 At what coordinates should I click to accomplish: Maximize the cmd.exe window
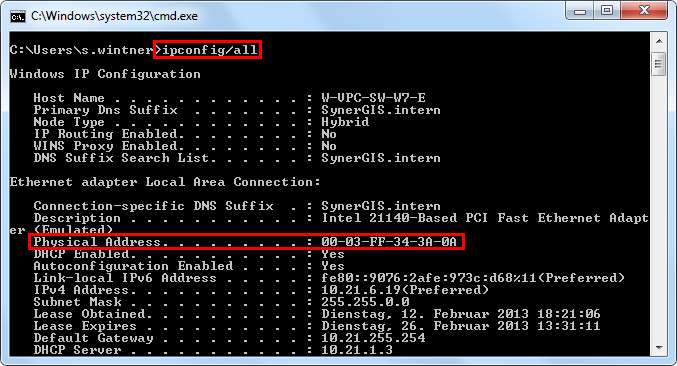point(607,10)
